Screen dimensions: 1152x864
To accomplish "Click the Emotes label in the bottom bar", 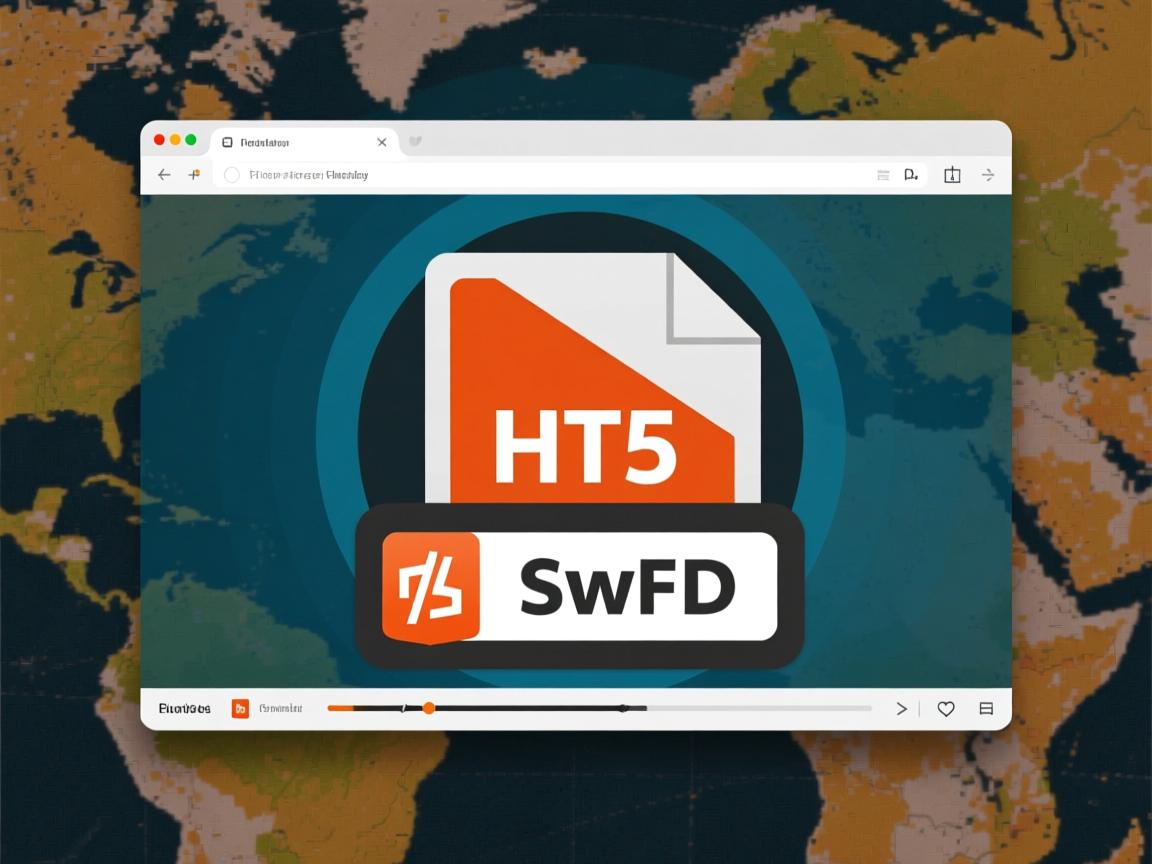I will tap(185, 708).
